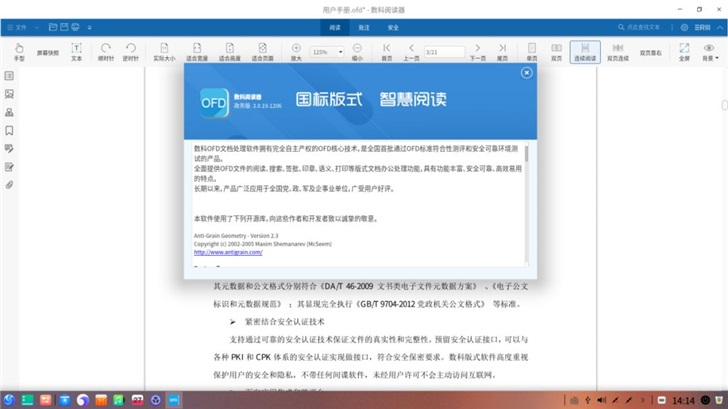Viewport: 728px width, 409px height.
Task: Rotate page counterclockwise (逆时针)
Action: (x=131, y=52)
